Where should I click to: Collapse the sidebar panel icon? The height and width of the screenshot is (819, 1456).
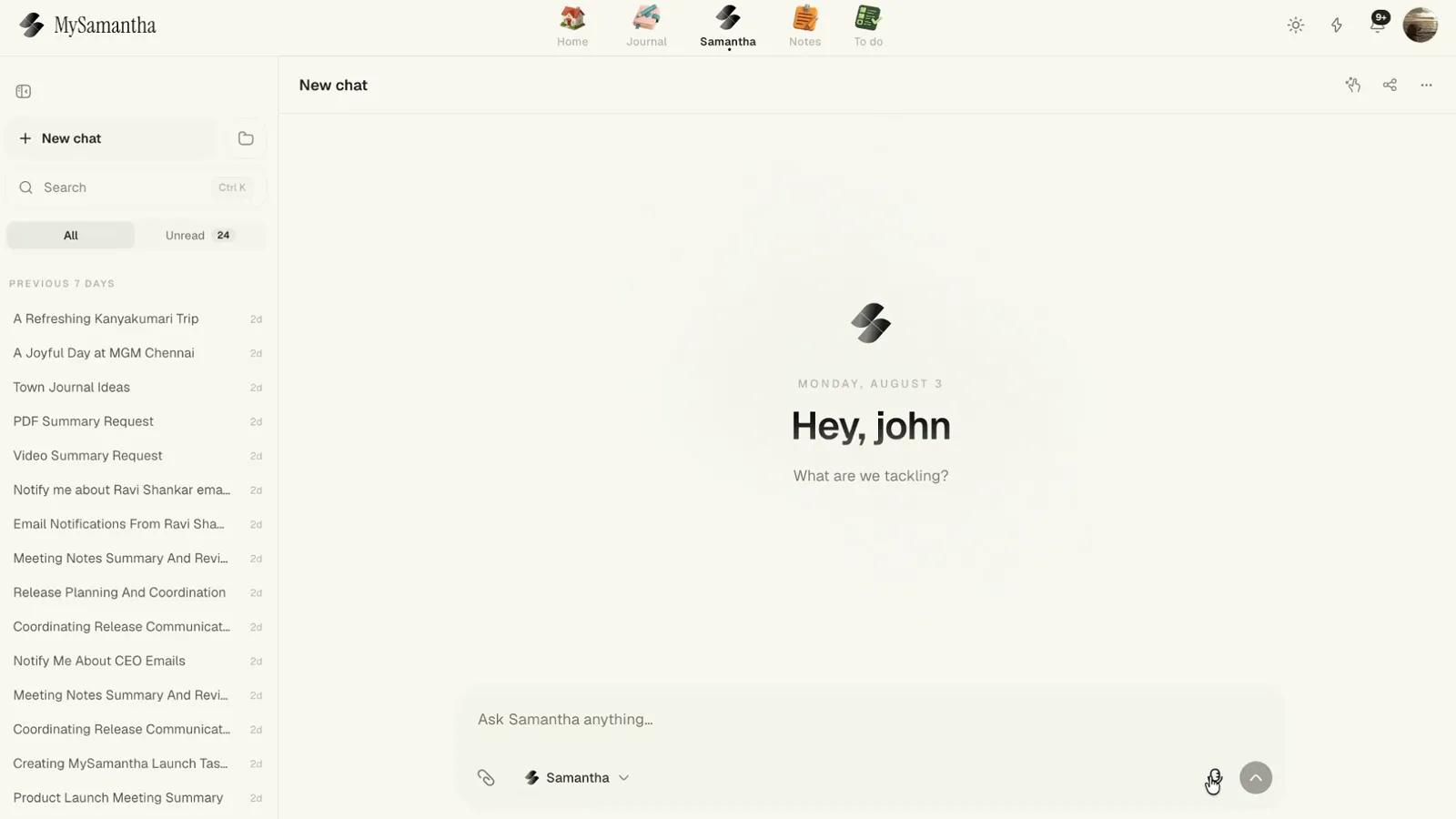coord(24,91)
